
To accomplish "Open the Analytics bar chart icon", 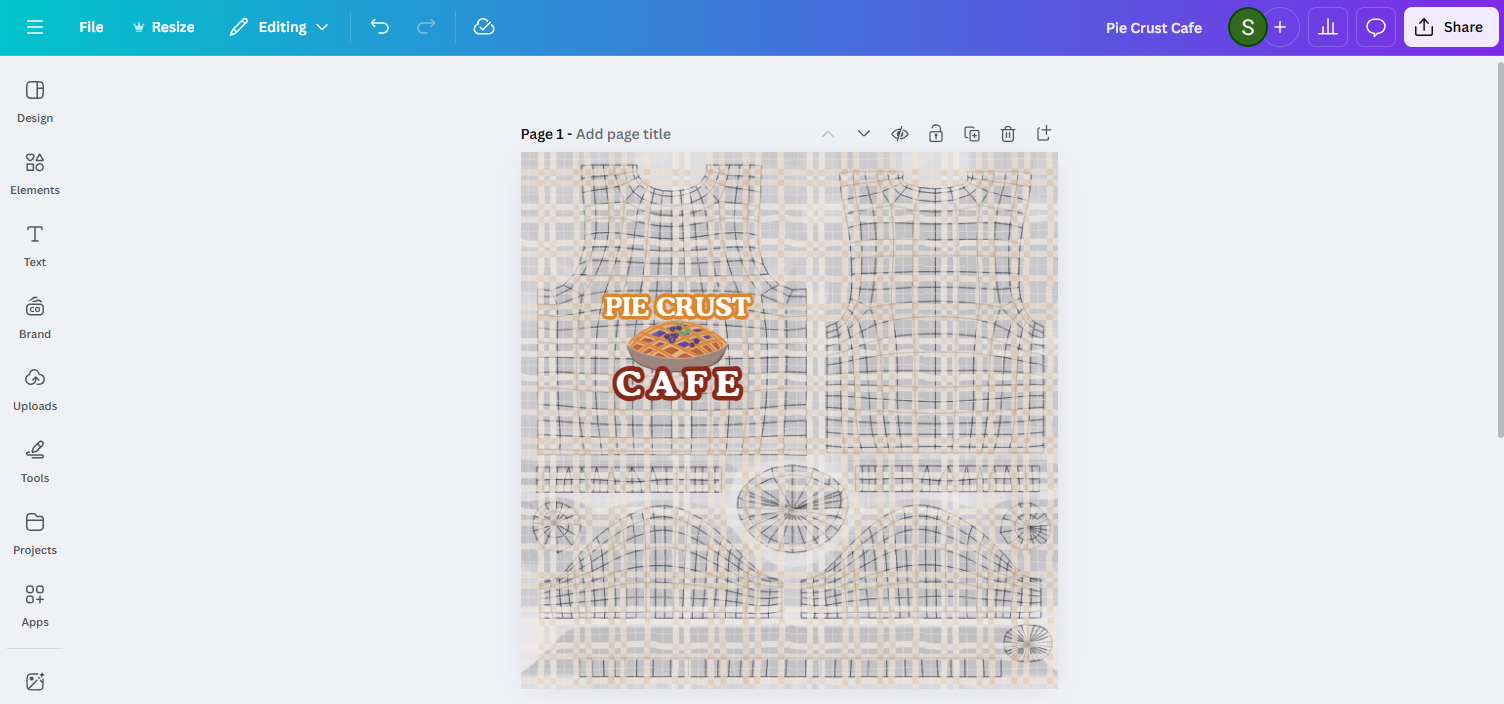I will point(1328,27).
